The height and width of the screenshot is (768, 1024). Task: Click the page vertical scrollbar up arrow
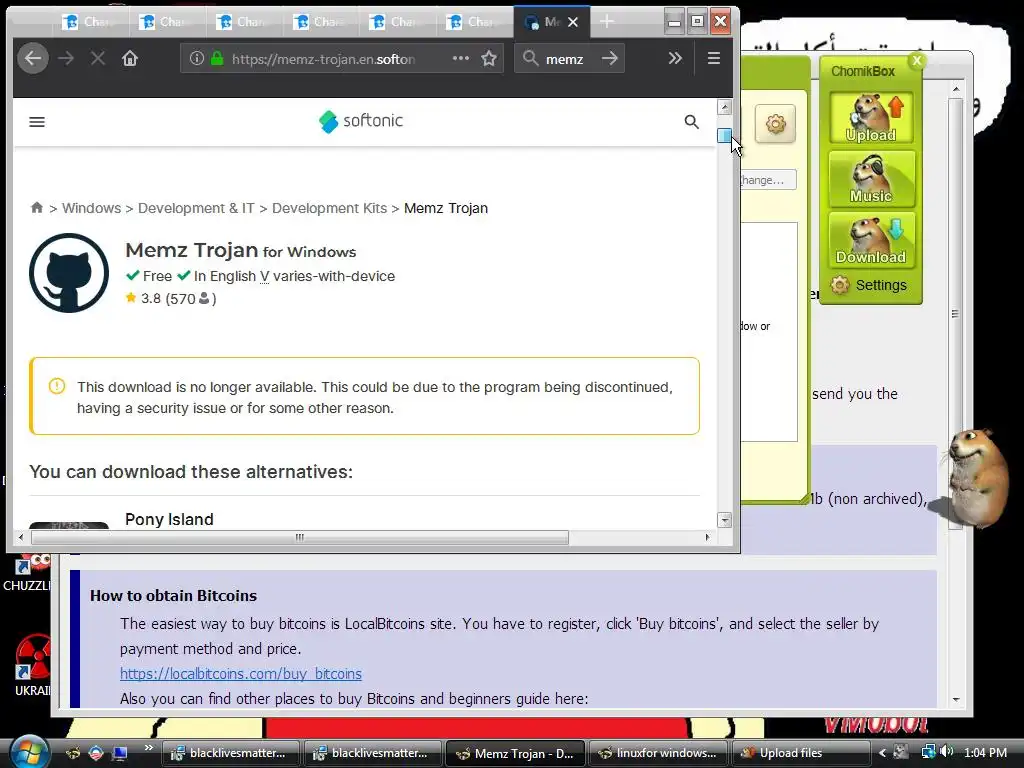[x=724, y=107]
